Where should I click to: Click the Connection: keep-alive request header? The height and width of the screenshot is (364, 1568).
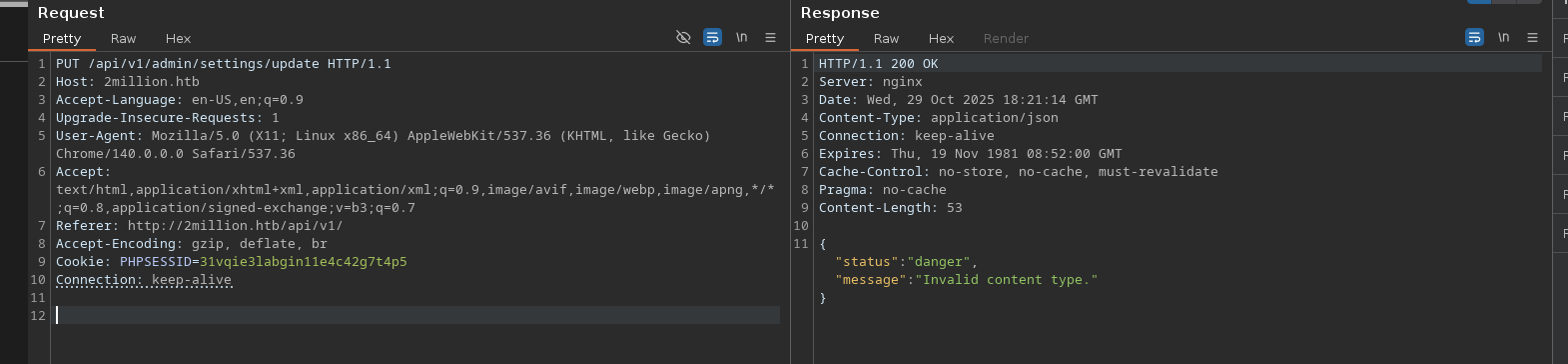point(144,279)
